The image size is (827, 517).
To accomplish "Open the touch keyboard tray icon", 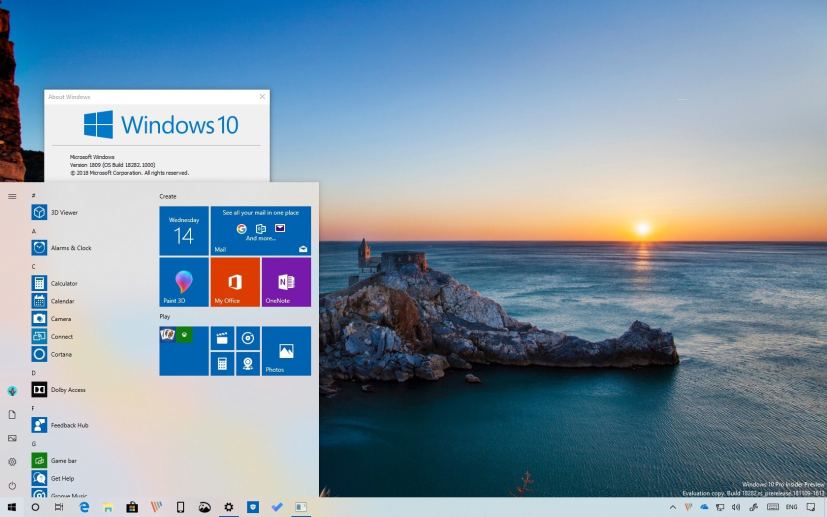I will pos(773,508).
